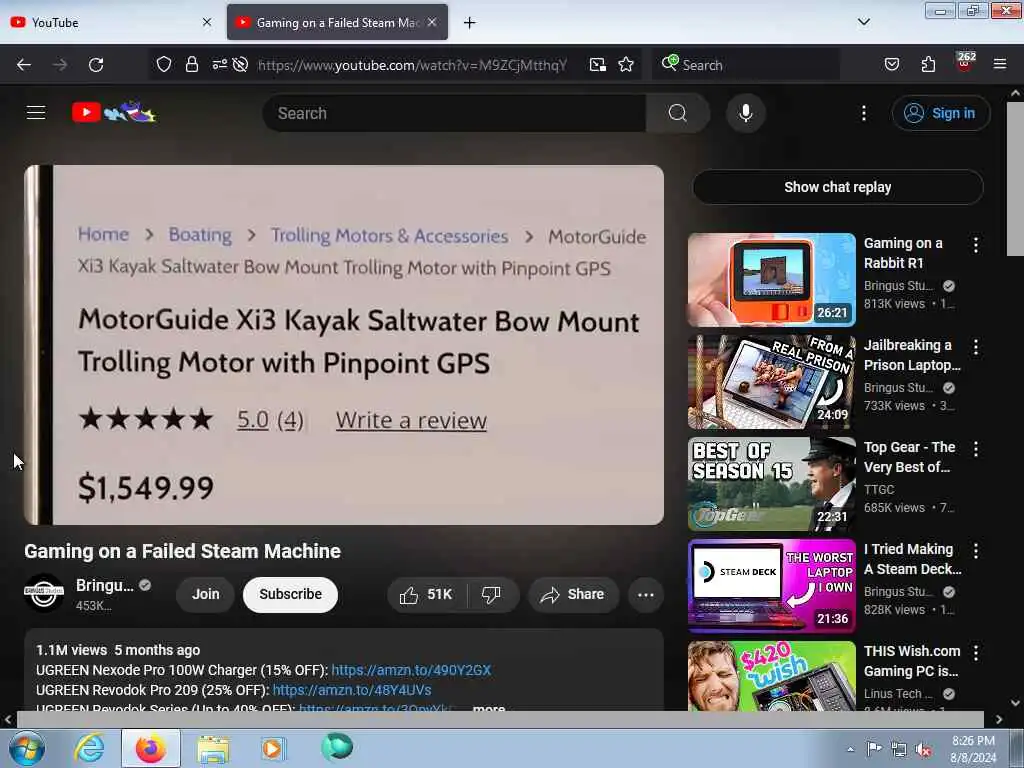Screen dimensions: 1024x768
Task: Open site permissions icon in address bar
Action: 219,65
